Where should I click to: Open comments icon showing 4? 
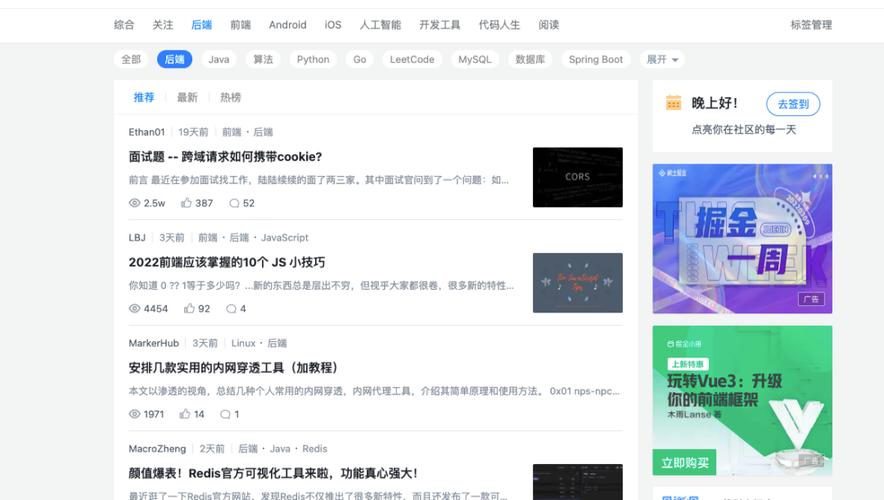(231, 308)
